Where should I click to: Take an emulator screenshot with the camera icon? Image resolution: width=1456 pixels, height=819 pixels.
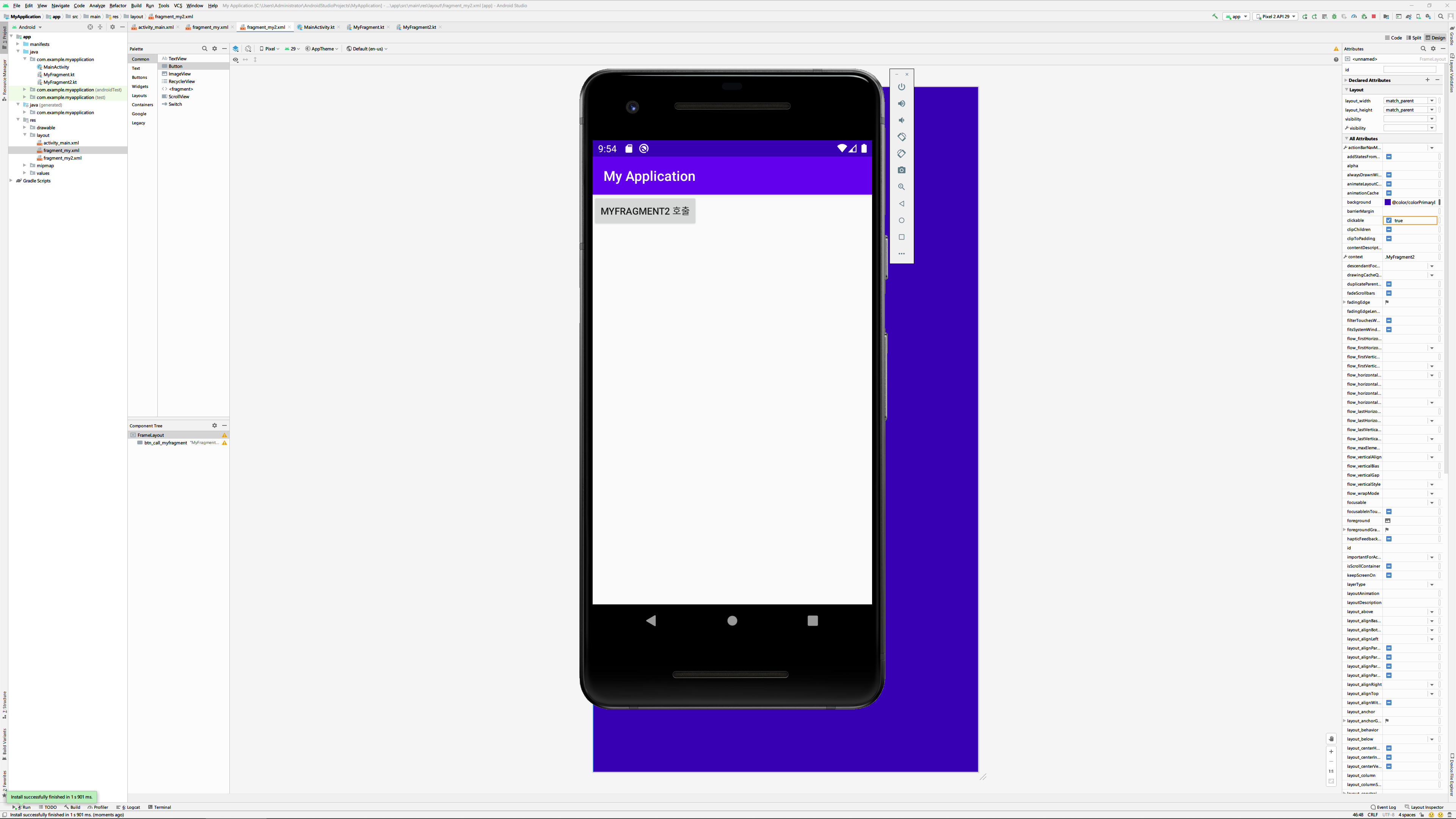tap(902, 170)
